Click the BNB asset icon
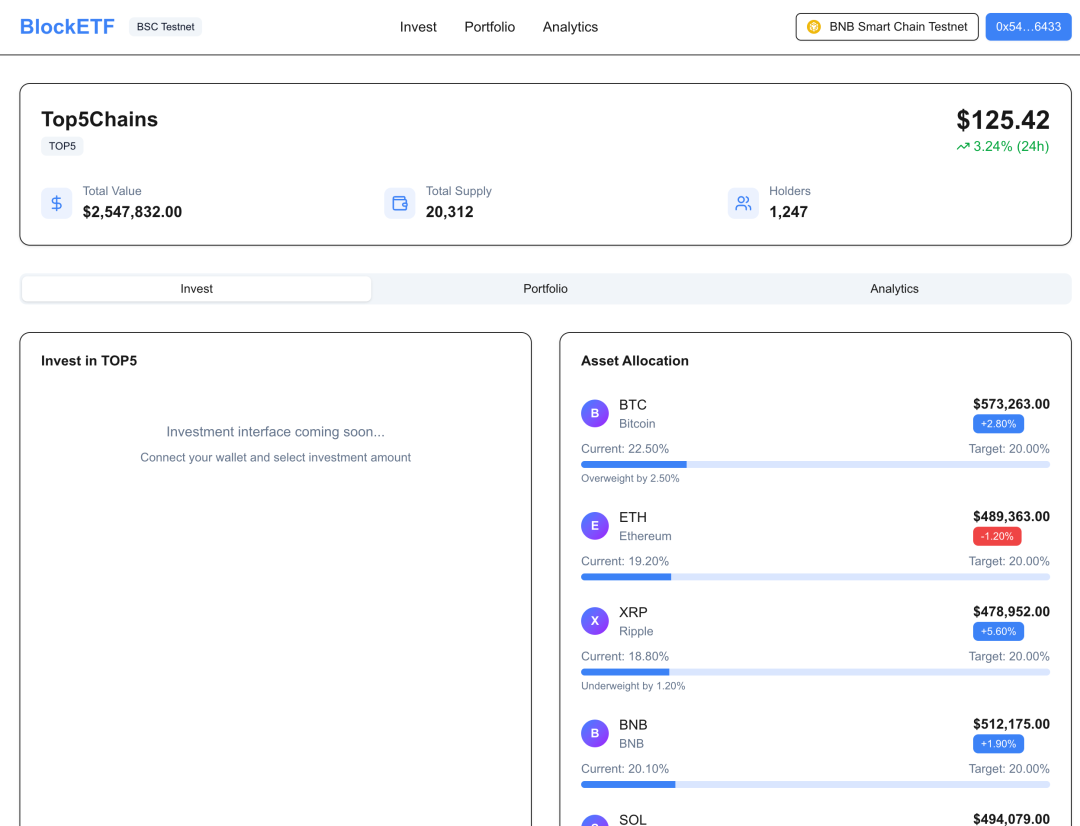 tap(595, 733)
